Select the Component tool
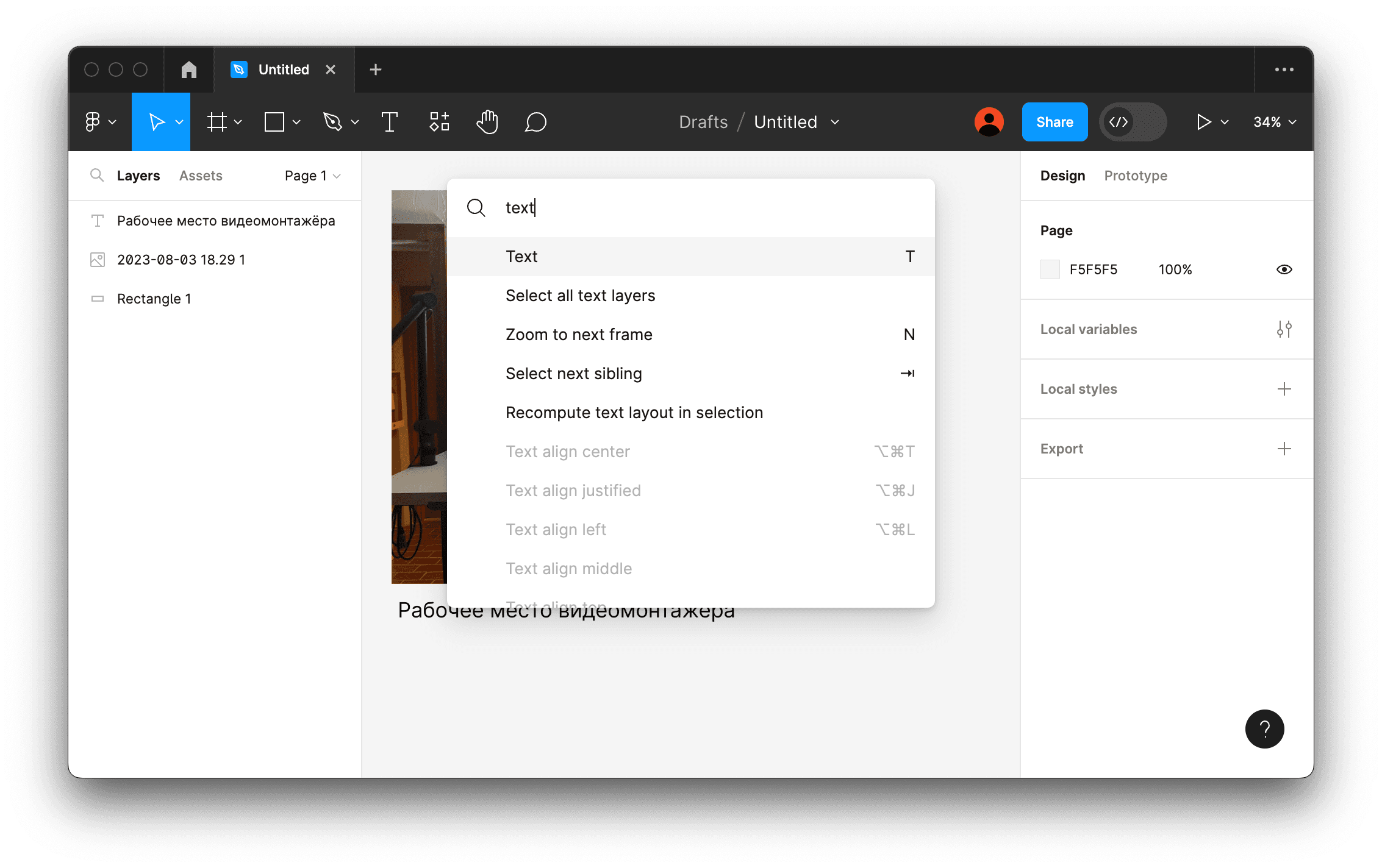This screenshot has width=1382, height=868. click(439, 122)
